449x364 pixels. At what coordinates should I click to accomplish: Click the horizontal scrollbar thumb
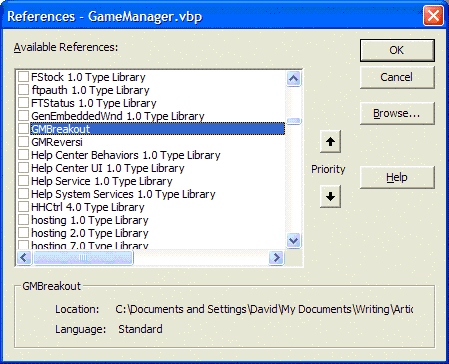pyautogui.click(x=83, y=257)
